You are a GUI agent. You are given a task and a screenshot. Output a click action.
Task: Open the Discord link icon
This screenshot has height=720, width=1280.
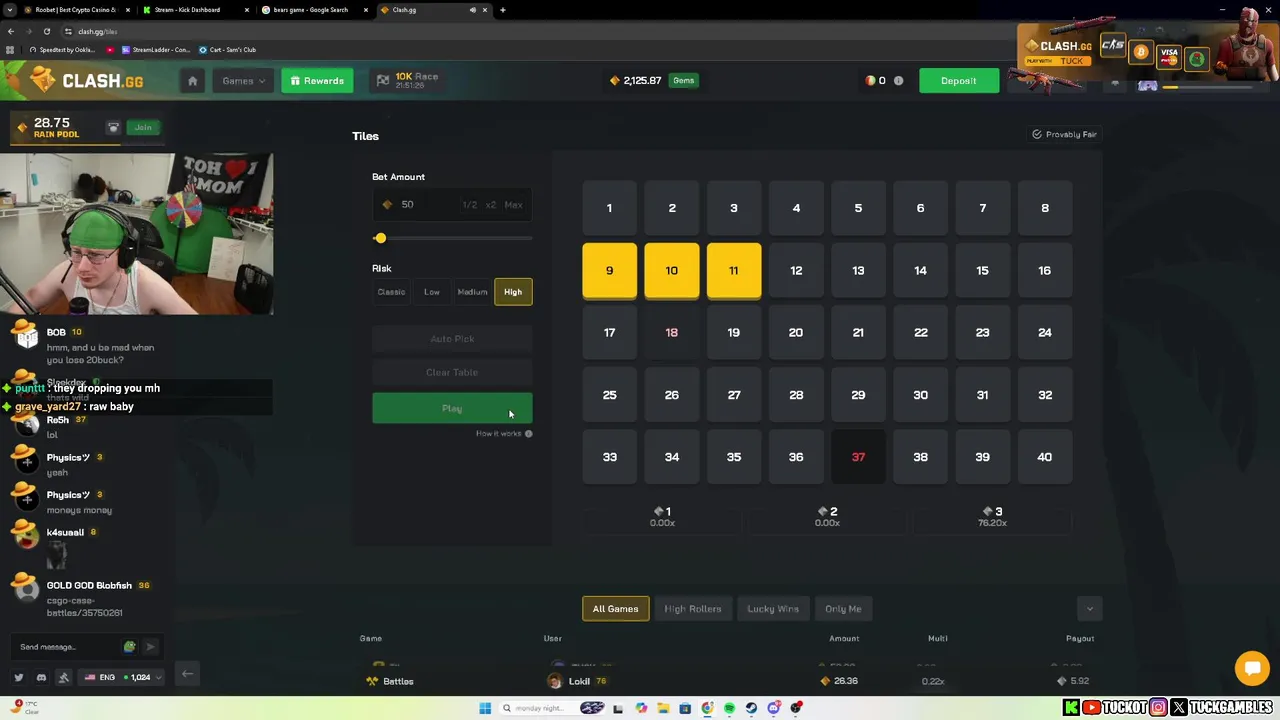(41, 678)
